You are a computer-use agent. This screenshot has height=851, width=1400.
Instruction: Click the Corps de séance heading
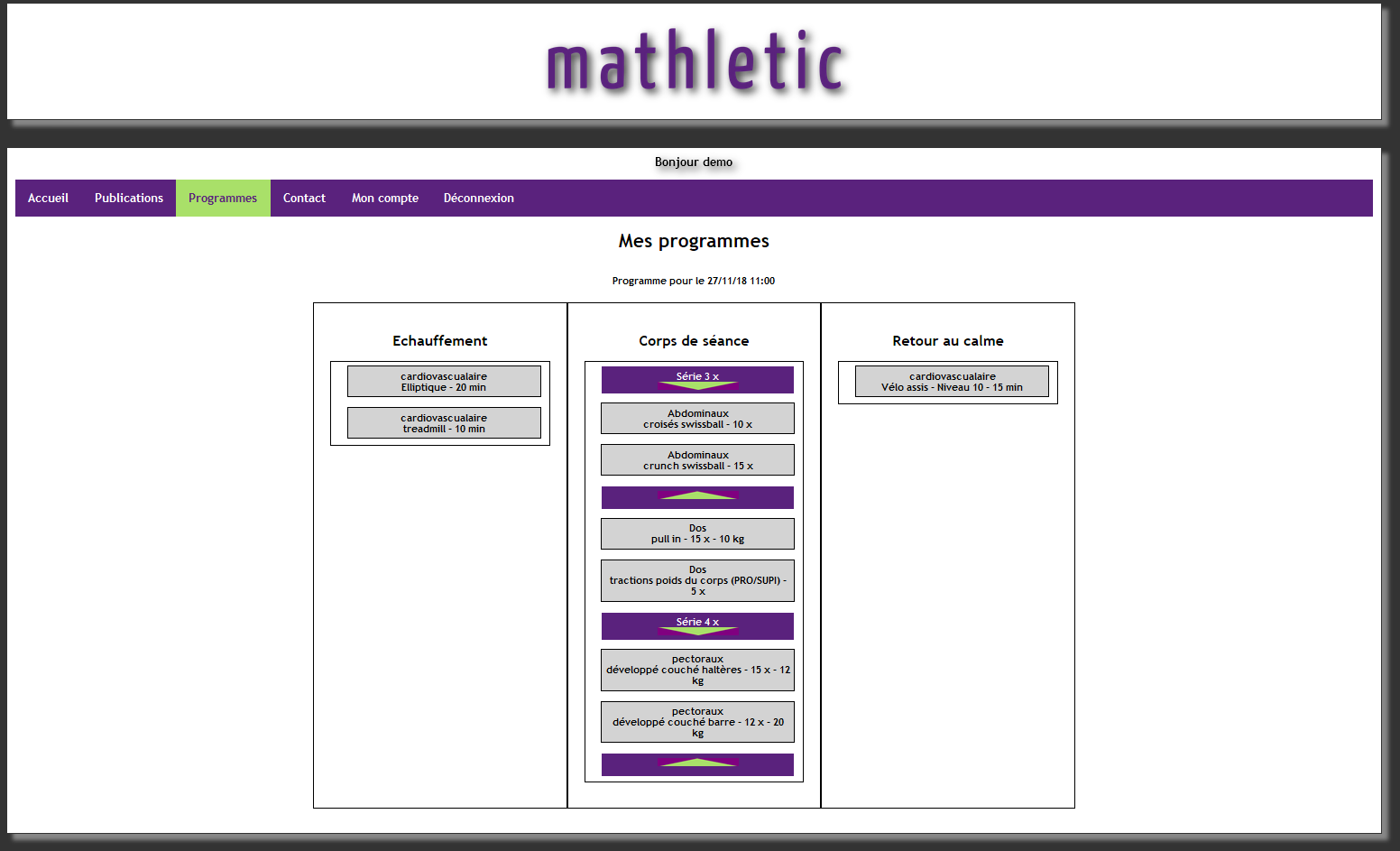point(694,341)
